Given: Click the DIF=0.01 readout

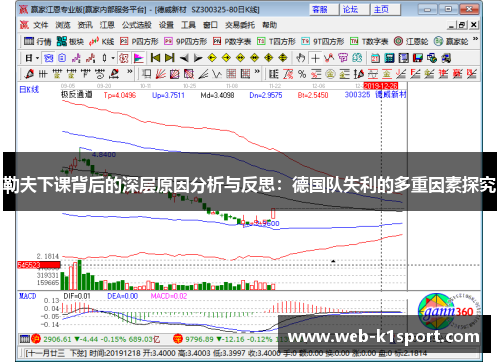Looking at the screenshot, I should point(77,296).
